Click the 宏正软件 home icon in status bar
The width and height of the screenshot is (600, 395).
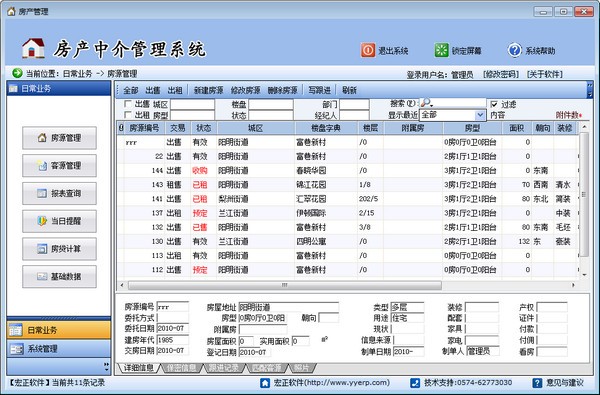pyautogui.click(x=265, y=383)
